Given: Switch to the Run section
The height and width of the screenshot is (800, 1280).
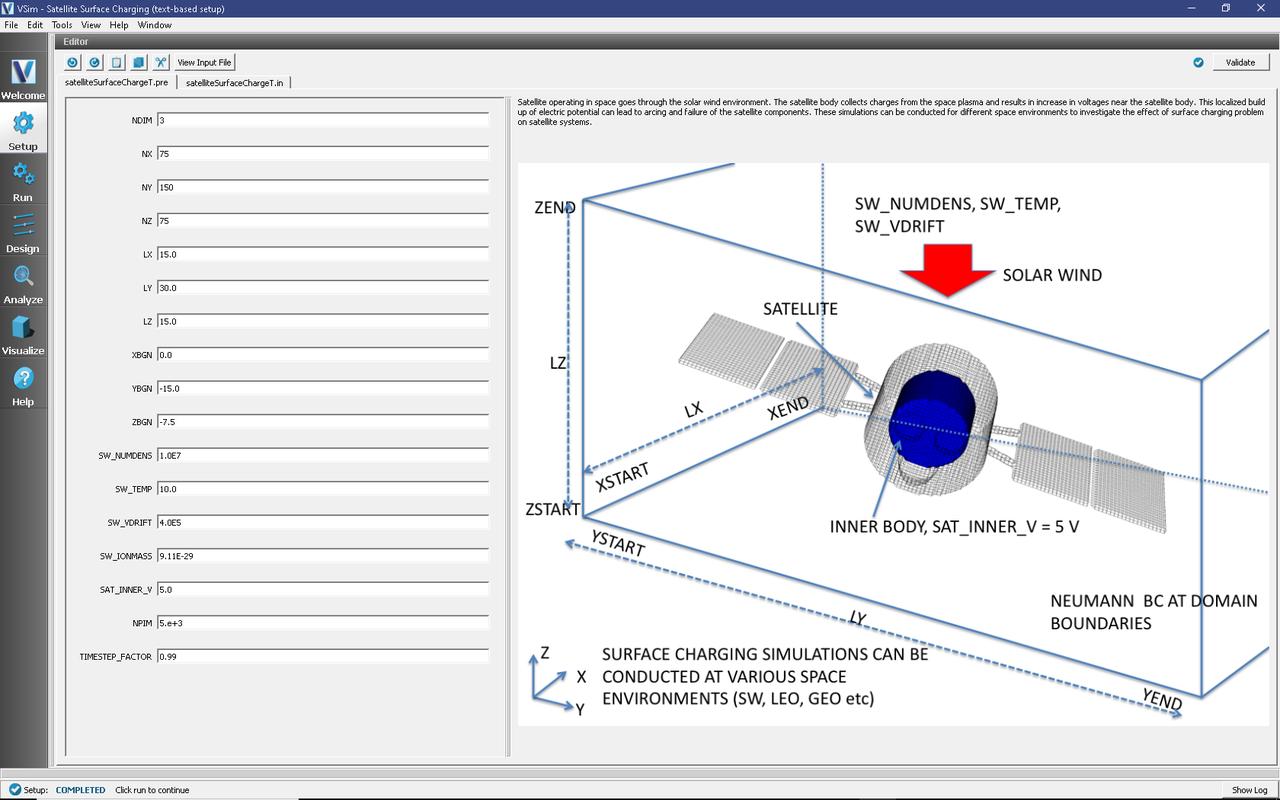Looking at the screenshot, I should (x=23, y=181).
